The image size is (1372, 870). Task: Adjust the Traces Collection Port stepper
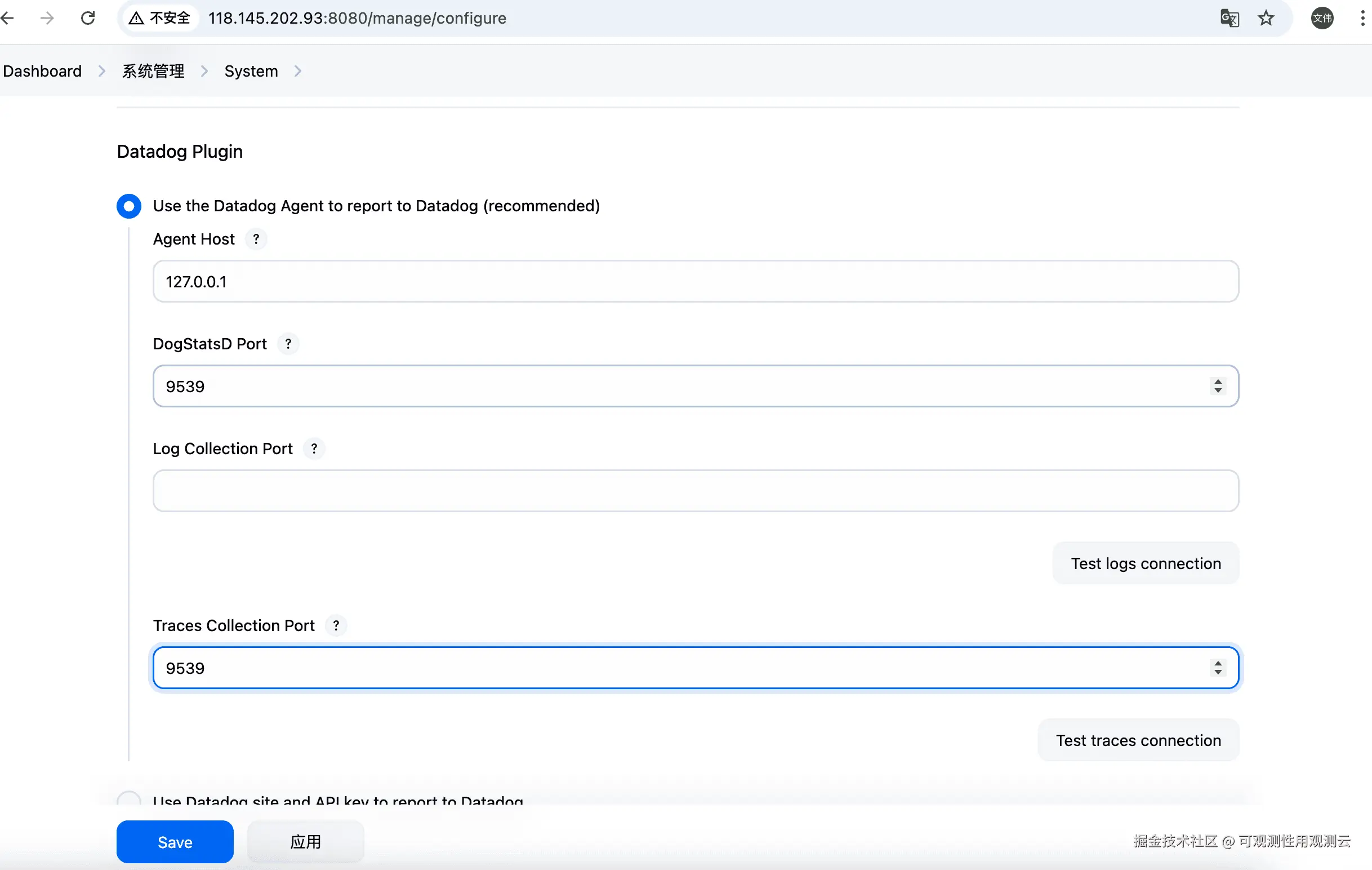tap(1218, 668)
